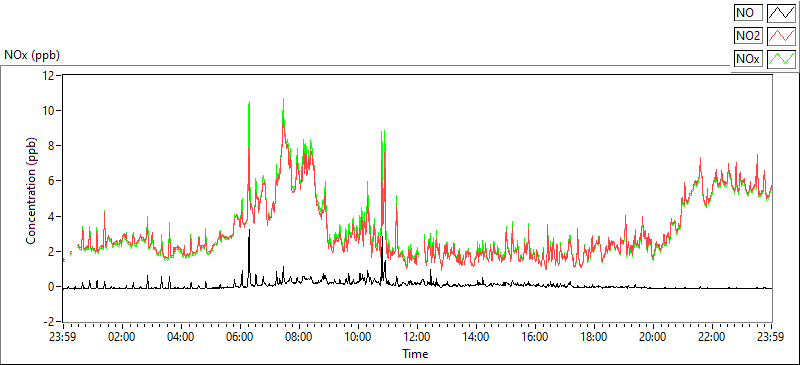
Task: Click the NO2 red line style icon
Action: coord(782,36)
